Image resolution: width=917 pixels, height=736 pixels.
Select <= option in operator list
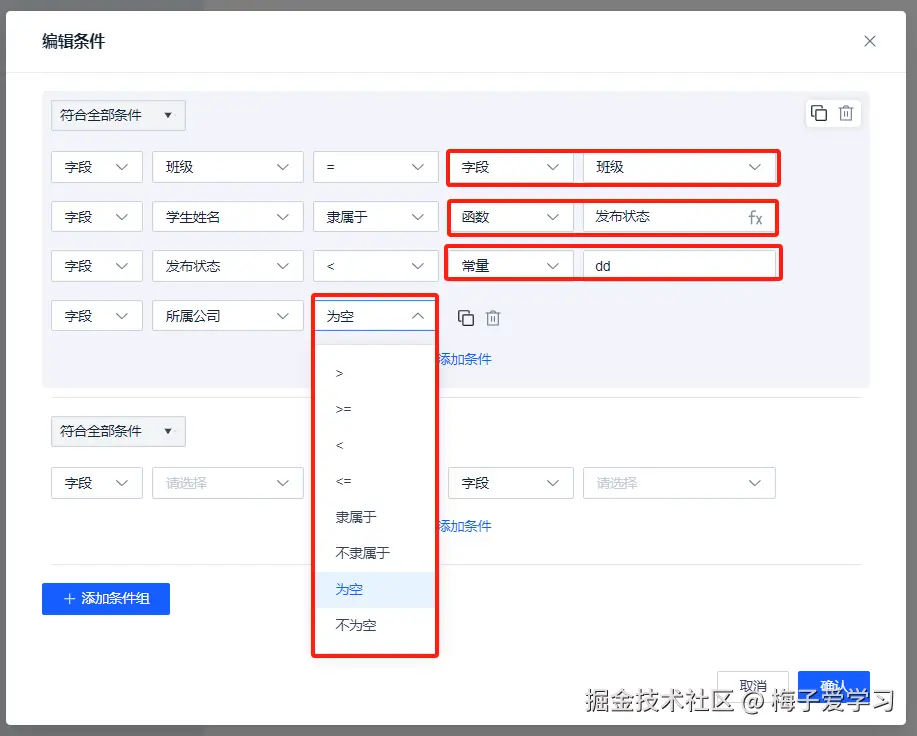(375, 481)
